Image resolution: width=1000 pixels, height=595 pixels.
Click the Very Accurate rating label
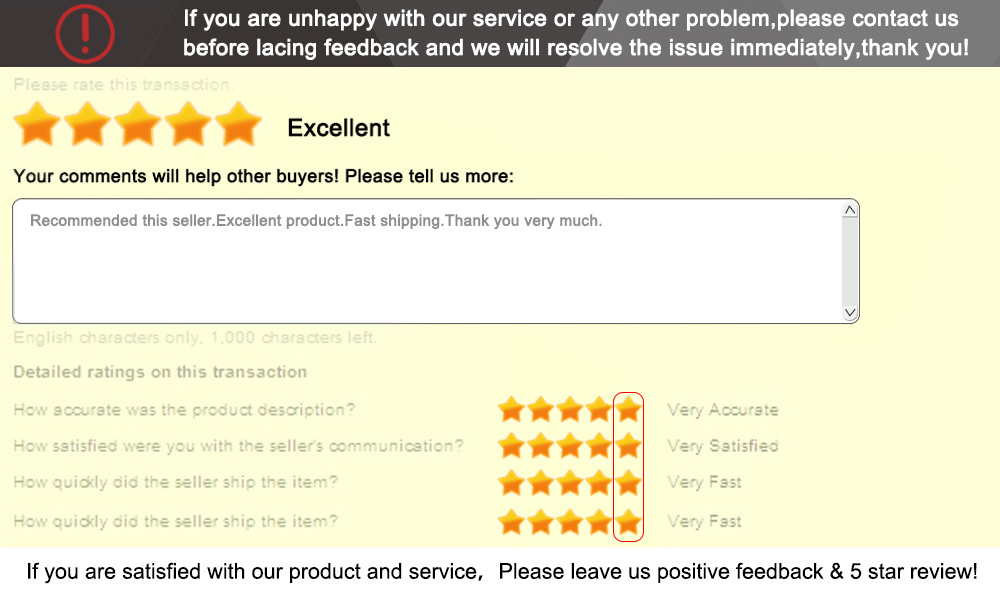[x=722, y=410]
